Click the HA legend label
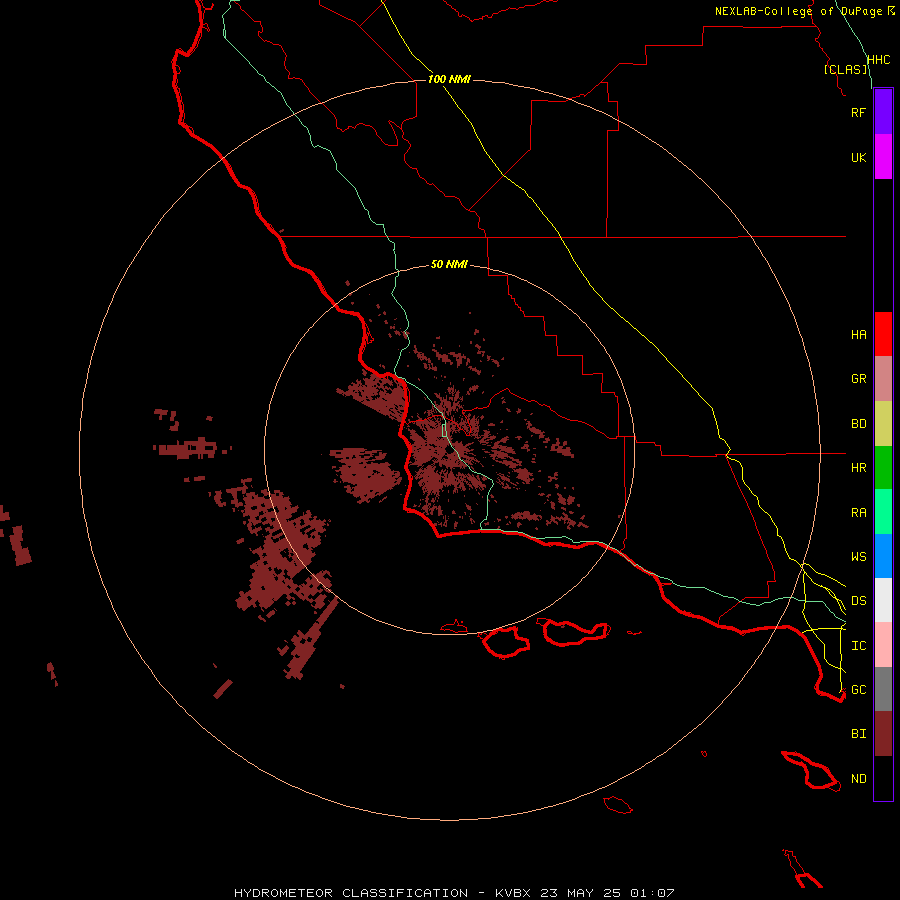The height and width of the screenshot is (900, 900). pyautogui.click(x=858, y=335)
